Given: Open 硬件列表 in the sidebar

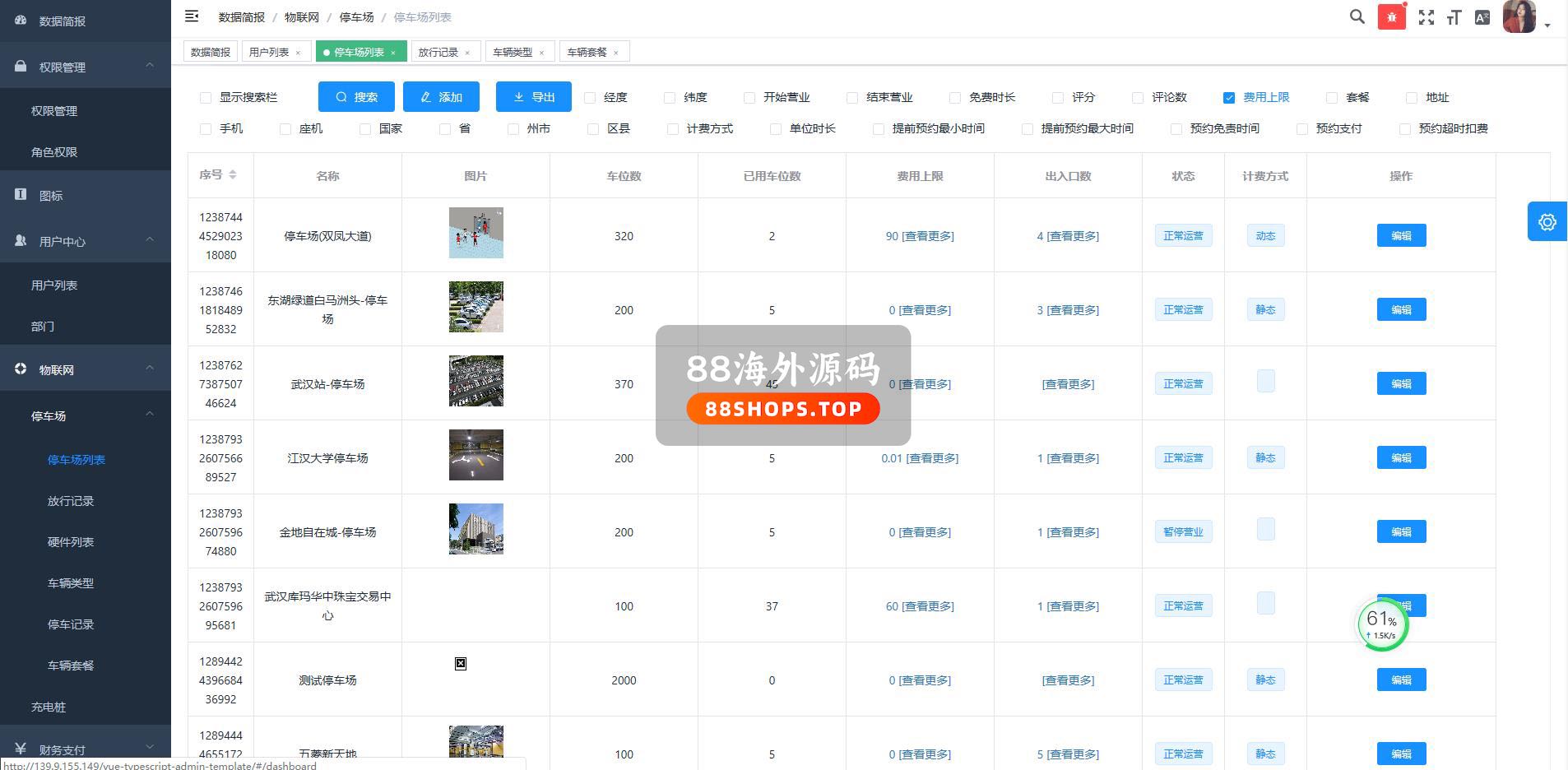Looking at the screenshot, I should pos(71,542).
